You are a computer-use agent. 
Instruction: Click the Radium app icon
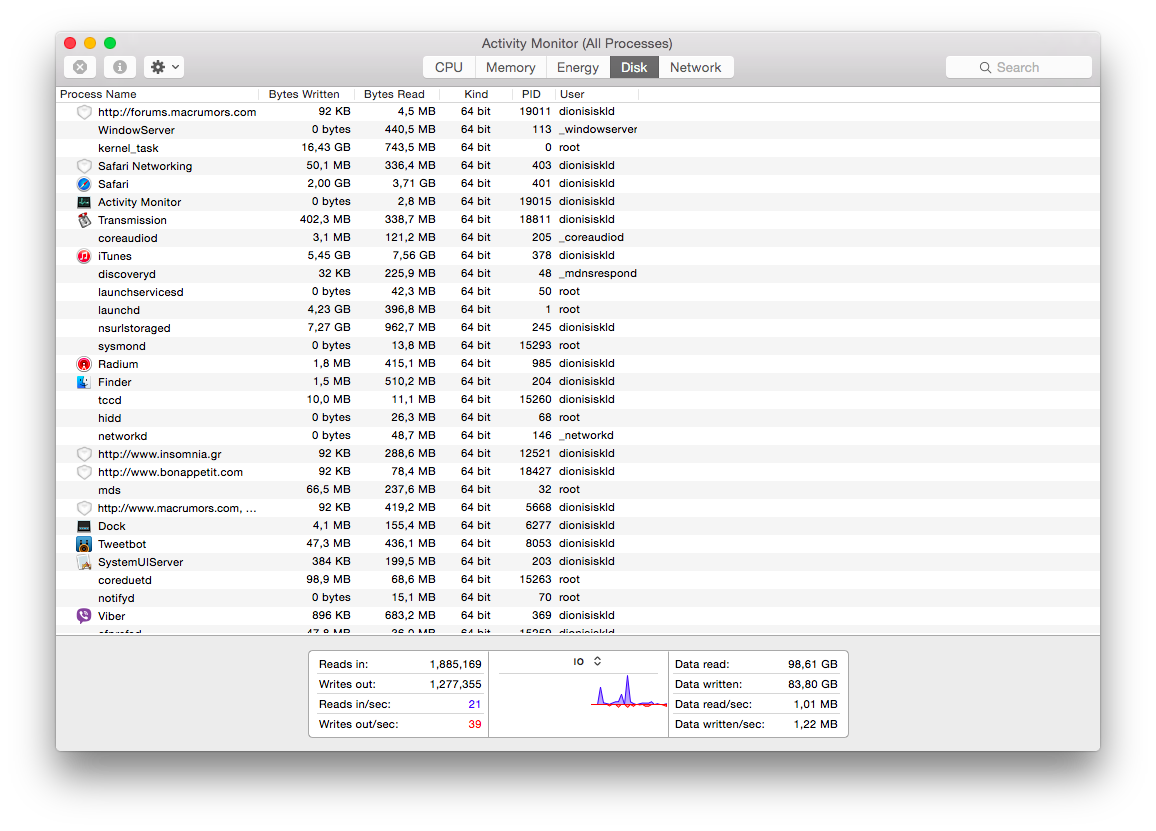[84, 364]
